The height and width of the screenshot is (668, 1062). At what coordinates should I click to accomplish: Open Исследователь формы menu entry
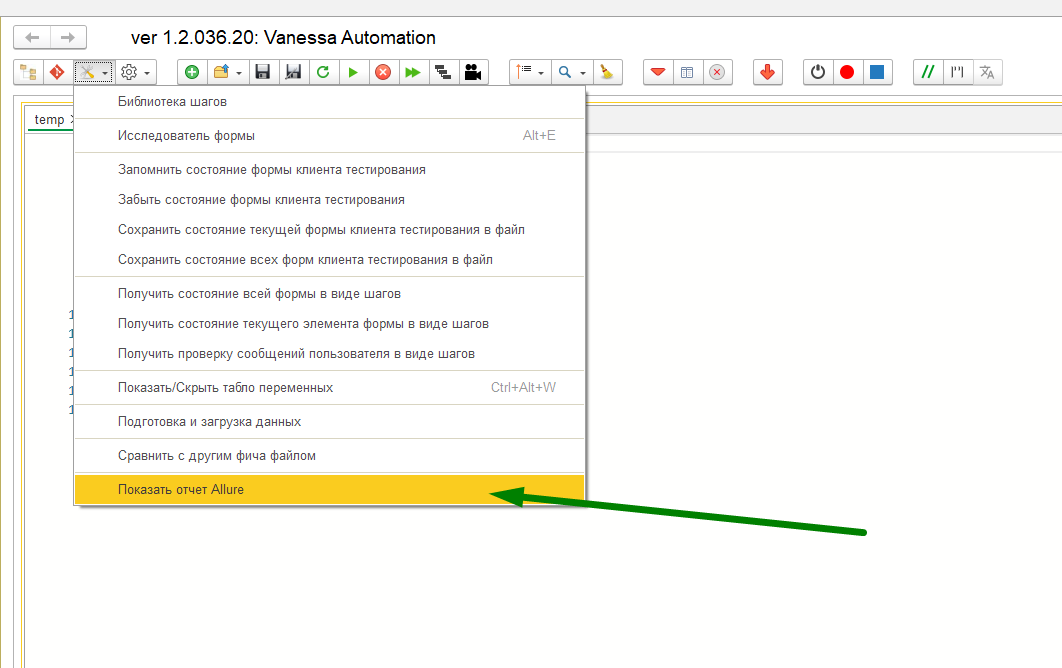tap(329, 135)
